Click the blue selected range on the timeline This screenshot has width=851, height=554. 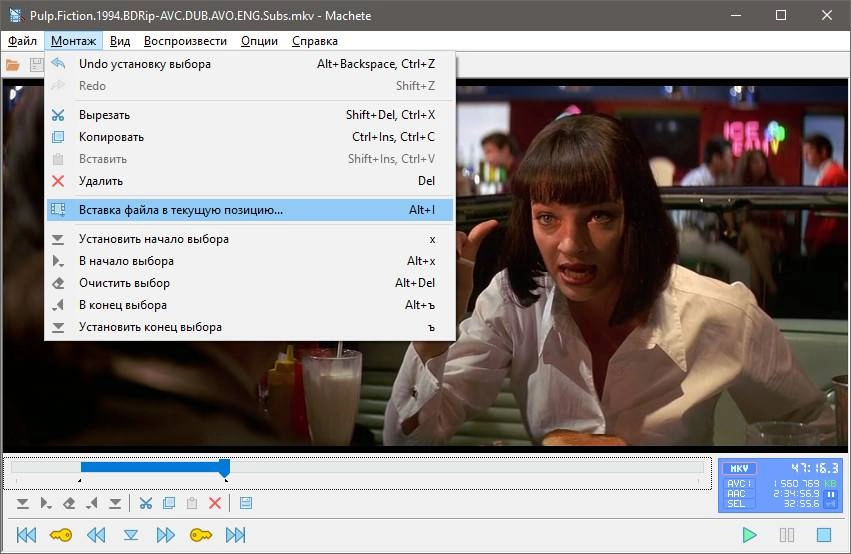coord(150,467)
